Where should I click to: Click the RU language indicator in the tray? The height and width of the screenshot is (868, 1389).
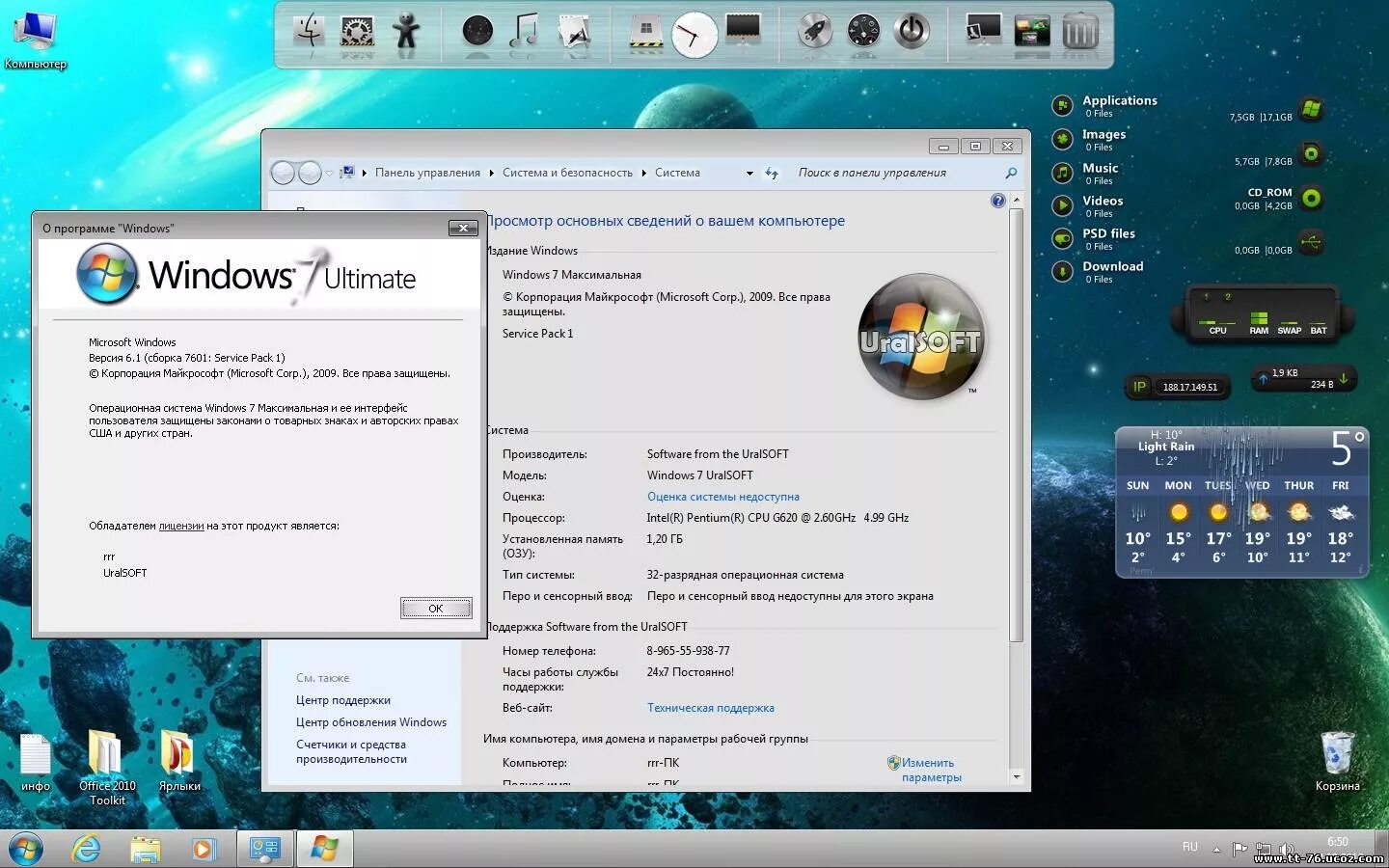[x=1189, y=847]
